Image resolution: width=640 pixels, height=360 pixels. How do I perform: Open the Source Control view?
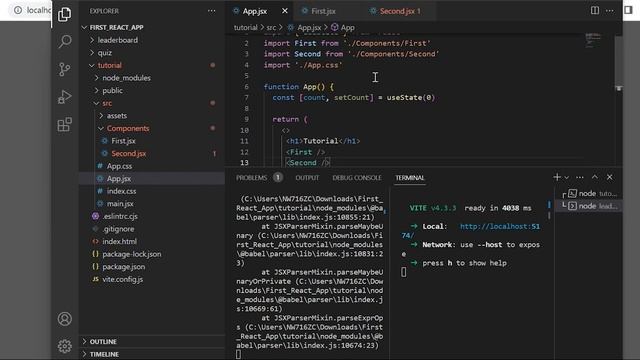pyautogui.click(x=64, y=69)
